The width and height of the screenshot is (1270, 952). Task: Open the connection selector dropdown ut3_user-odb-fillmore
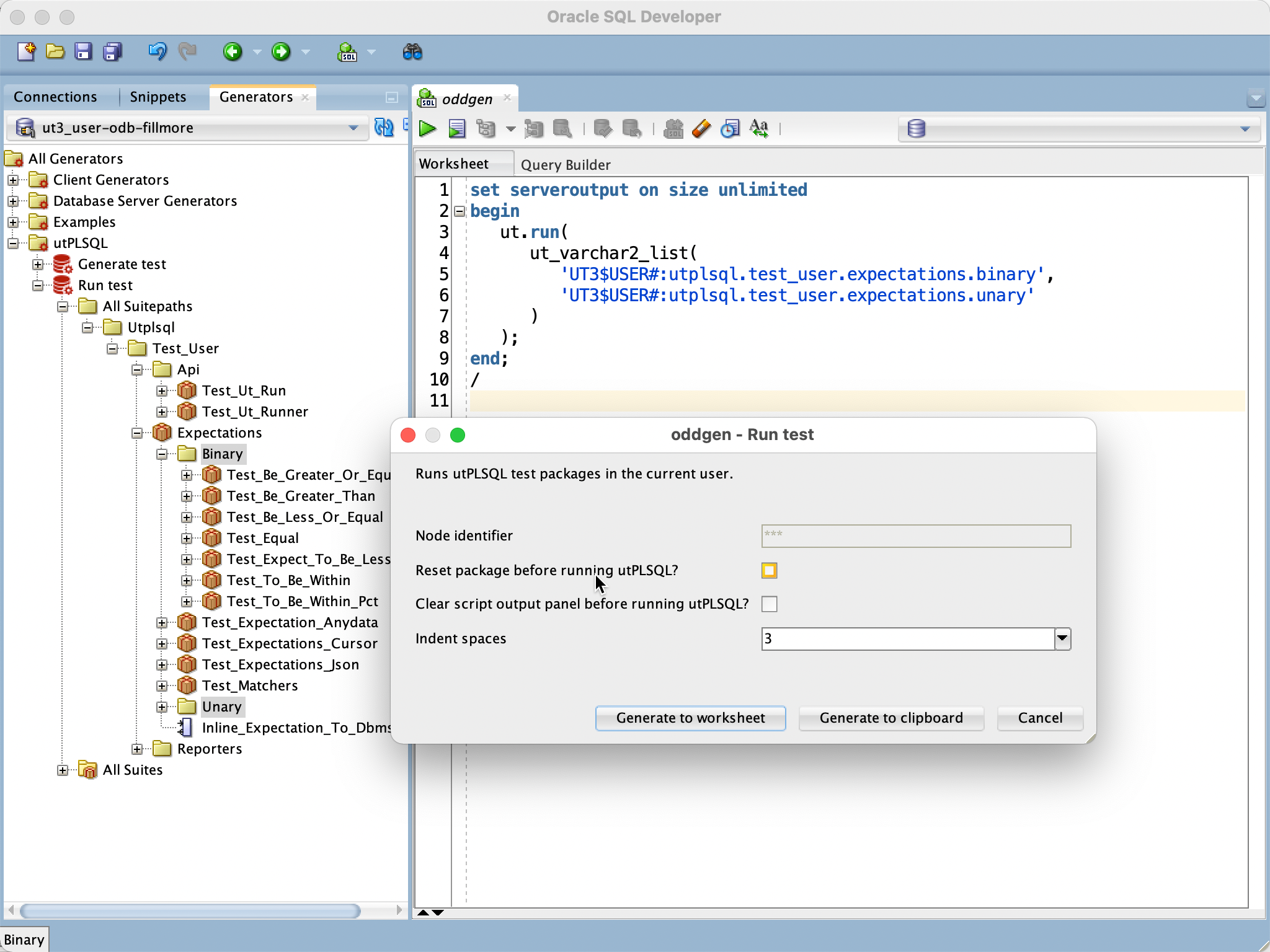coord(353,128)
